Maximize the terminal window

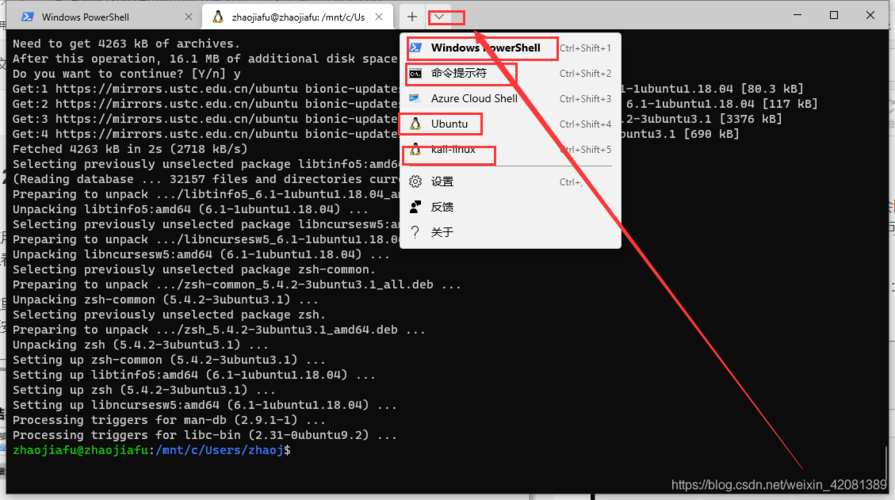pyautogui.click(x=834, y=15)
